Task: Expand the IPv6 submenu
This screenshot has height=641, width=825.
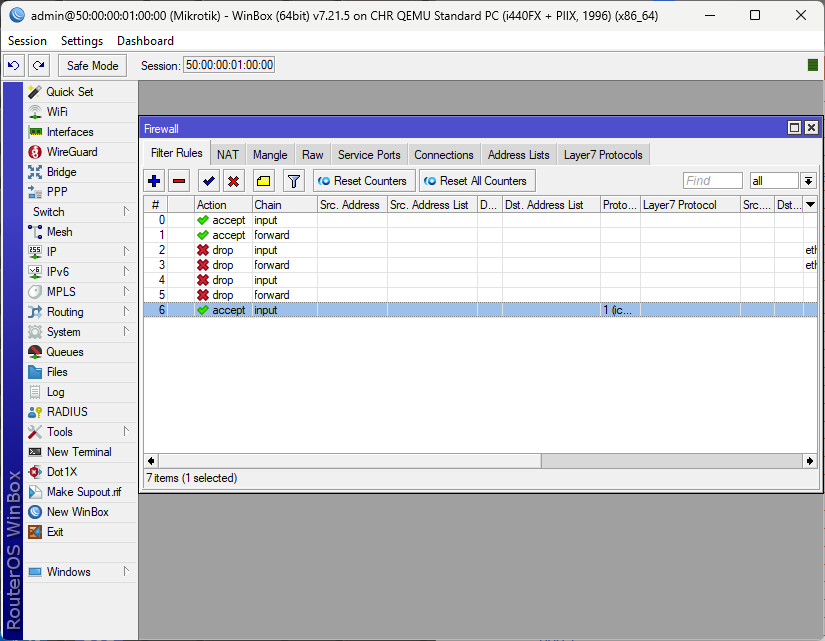Action: [x=126, y=271]
